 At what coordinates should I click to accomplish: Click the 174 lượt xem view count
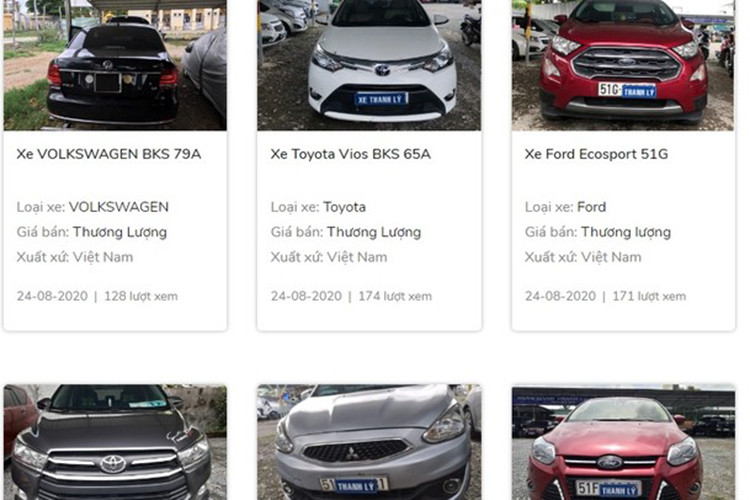click(x=395, y=296)
